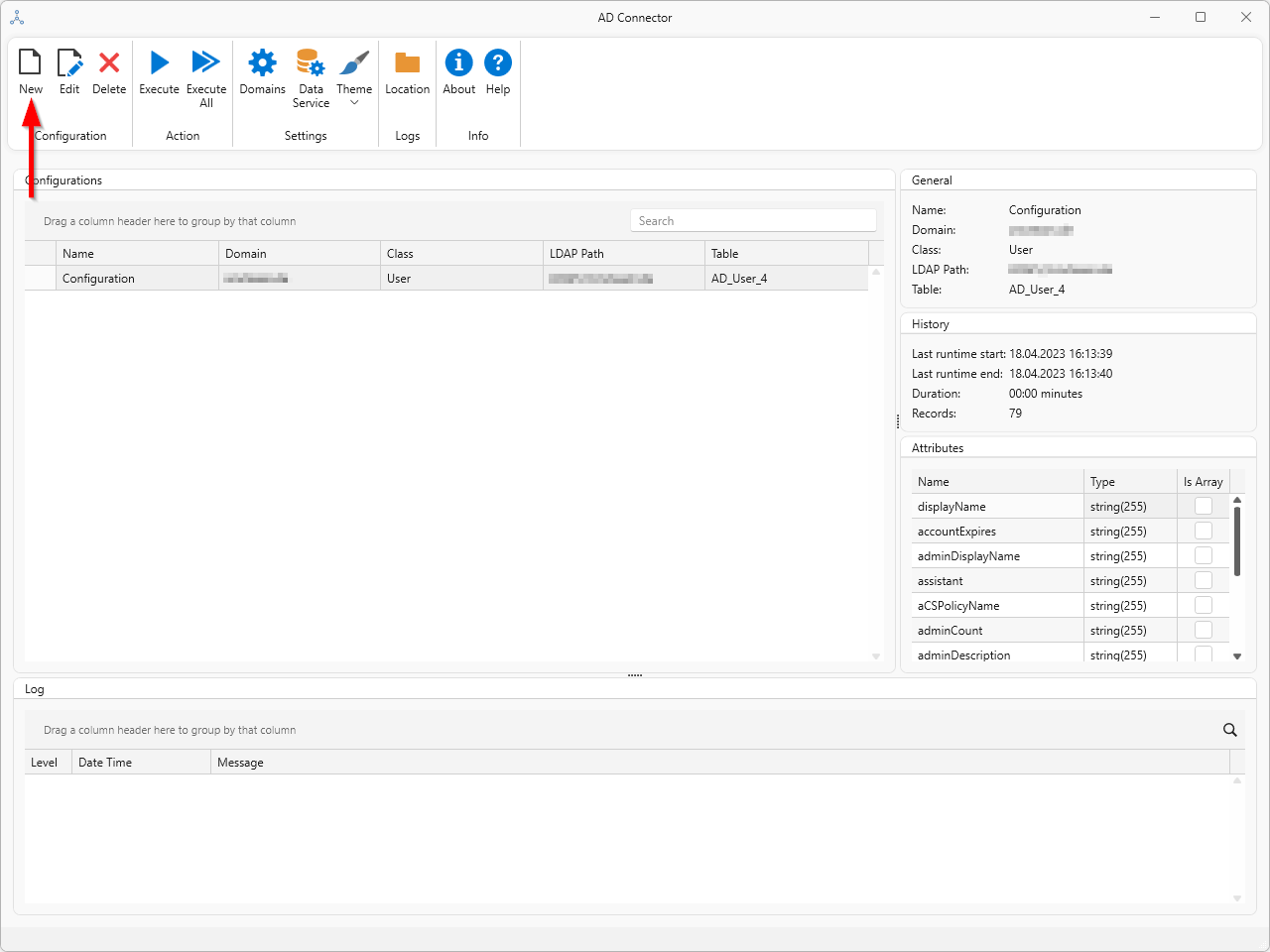Select the displayName attribute row
1270x952 pixels.
[1071, 506]
